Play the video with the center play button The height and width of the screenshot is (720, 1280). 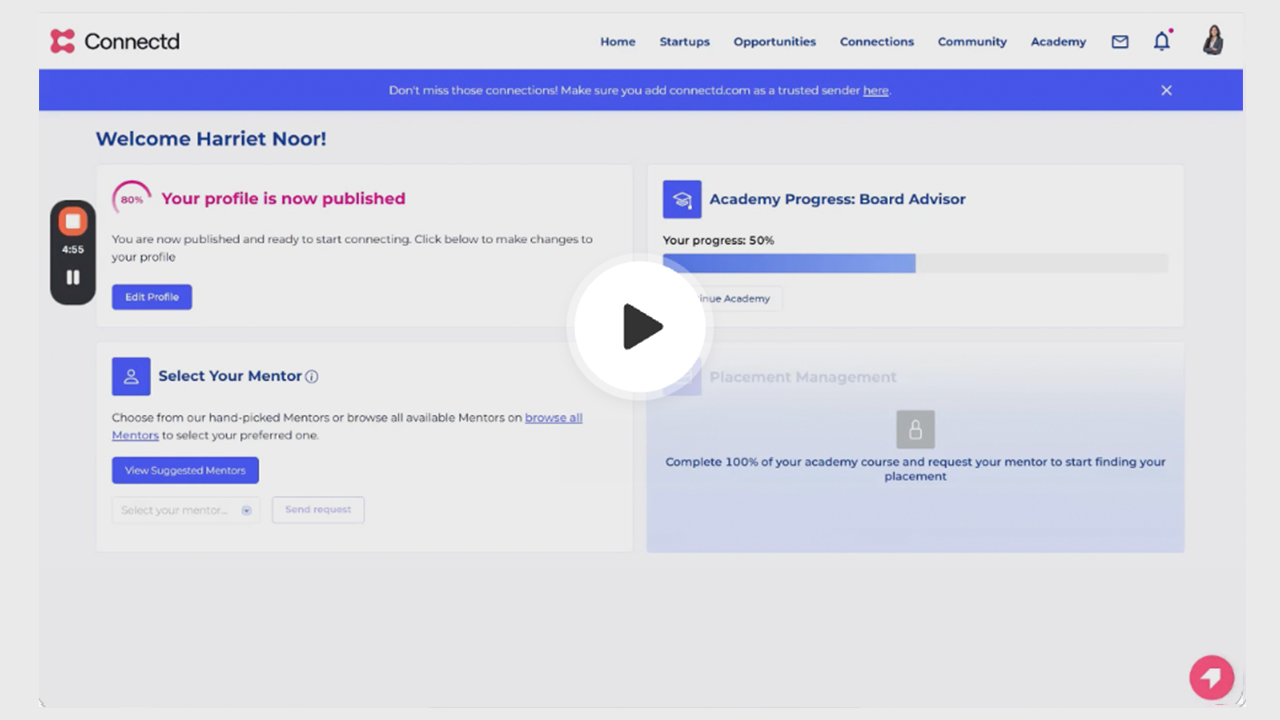point(640,327)
